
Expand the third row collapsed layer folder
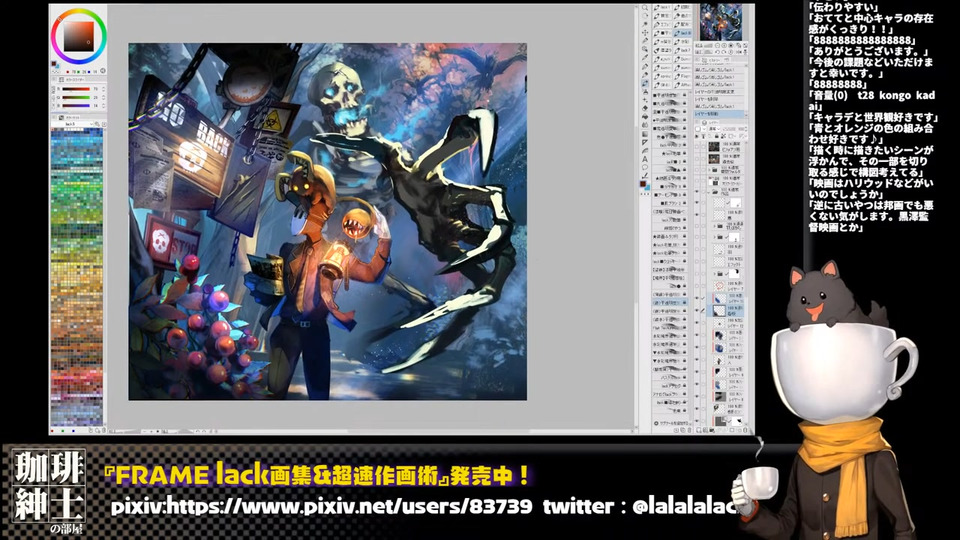pyautogui.click(x=709, y=170)
